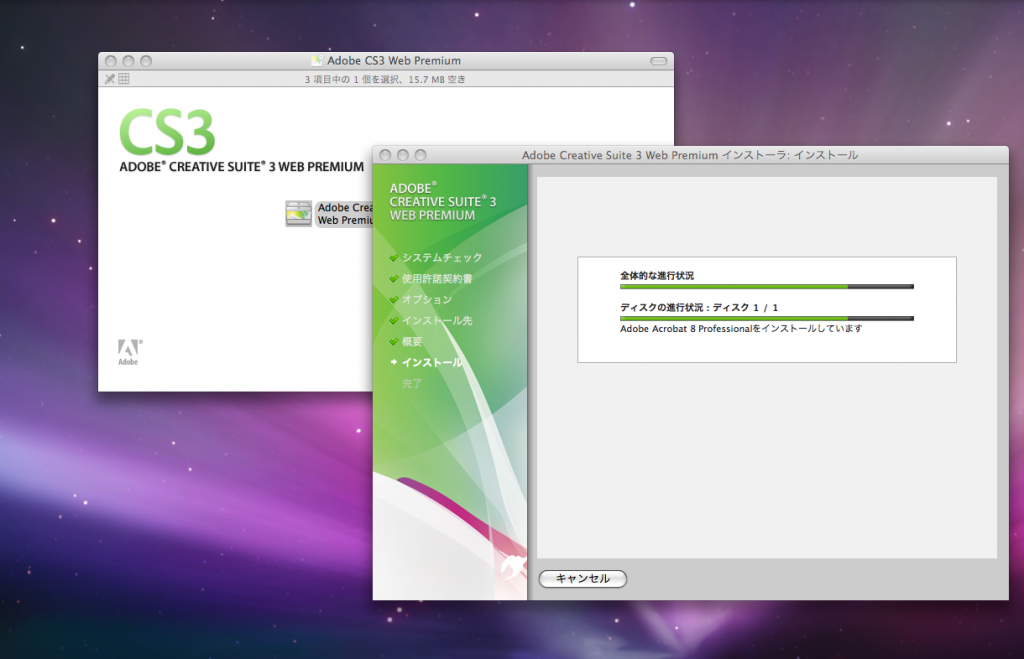Cancel the installation with the キャンセル button
Screen dimensions: 1024x659
pos(583,579)
